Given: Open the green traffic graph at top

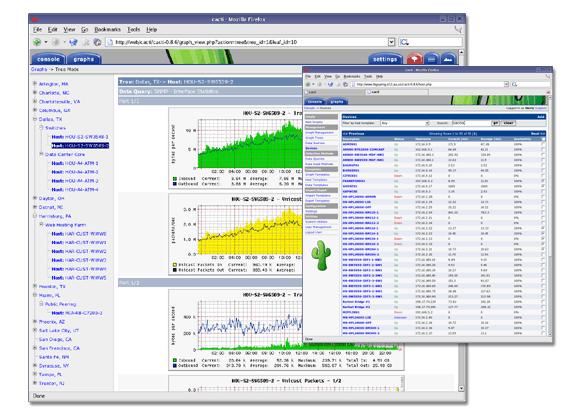Looking at the screenshot, I should pyautogui.click(x=236, y=148).
